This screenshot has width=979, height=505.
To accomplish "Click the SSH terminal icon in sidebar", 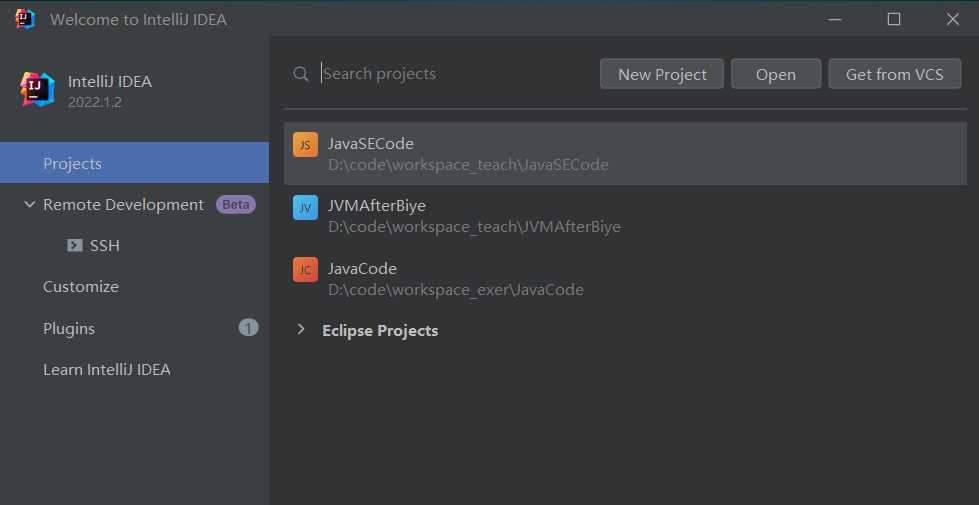I will point(75,245).
